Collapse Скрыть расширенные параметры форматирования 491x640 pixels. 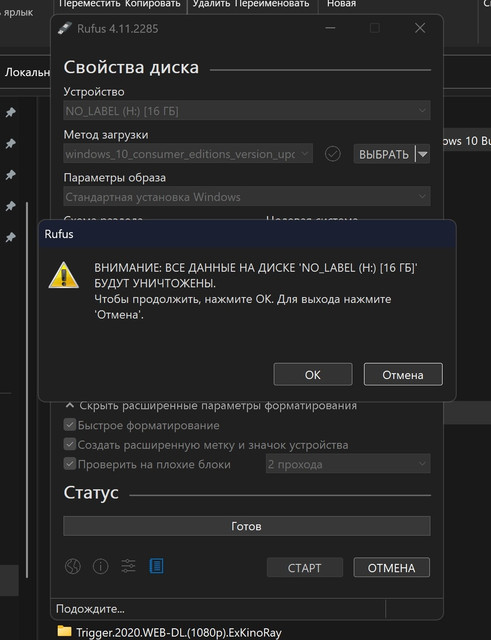pos(211,406)
